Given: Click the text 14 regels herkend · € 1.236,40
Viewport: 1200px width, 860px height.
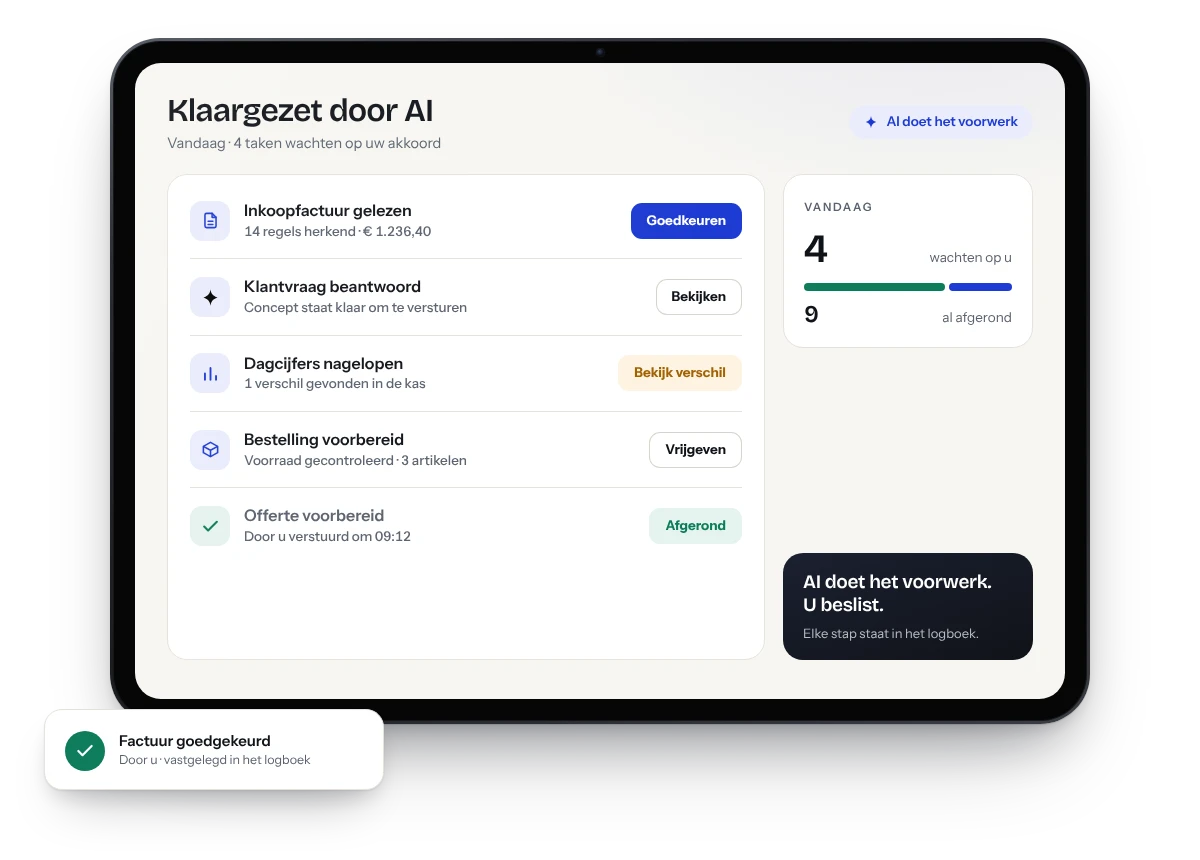Looking at the screenshot, I should click(x=338, y=231).
